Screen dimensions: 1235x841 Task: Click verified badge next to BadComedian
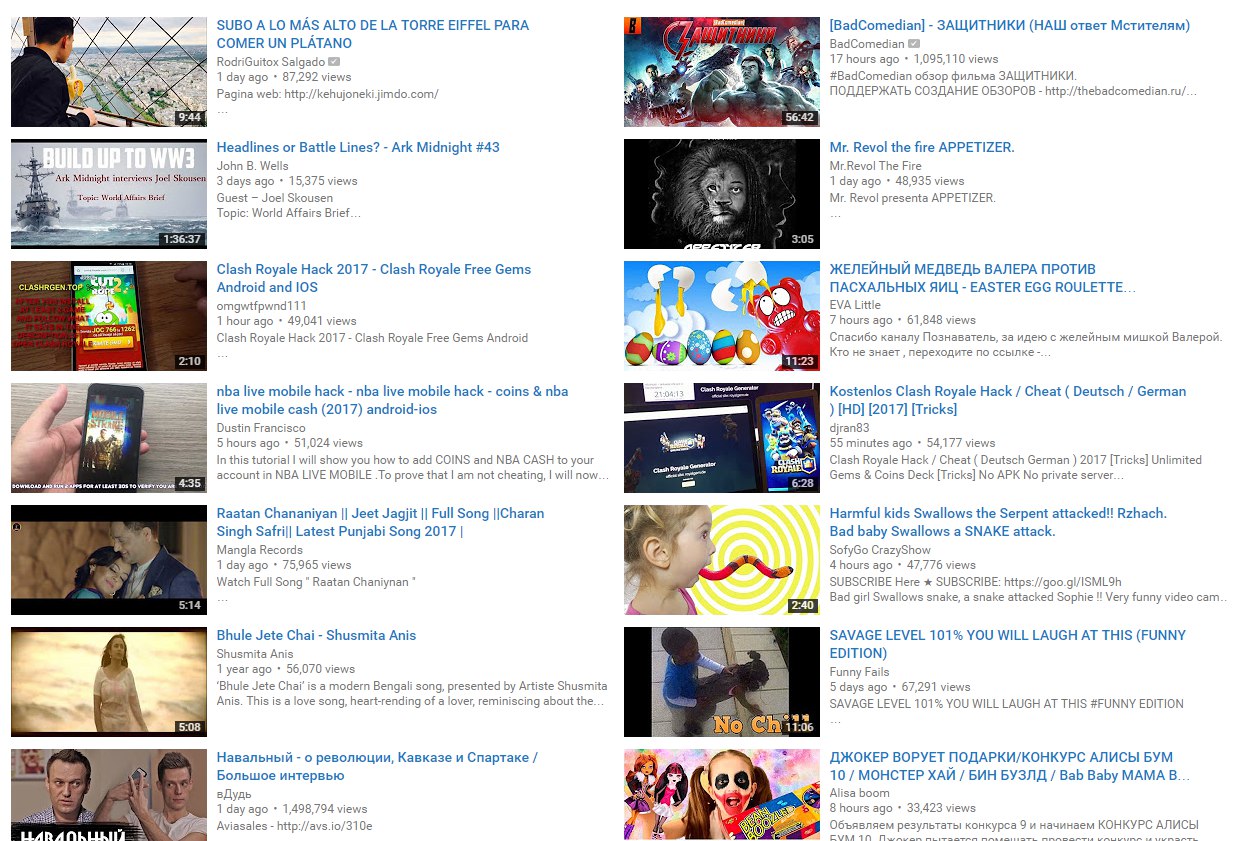[x=914, y=44]
